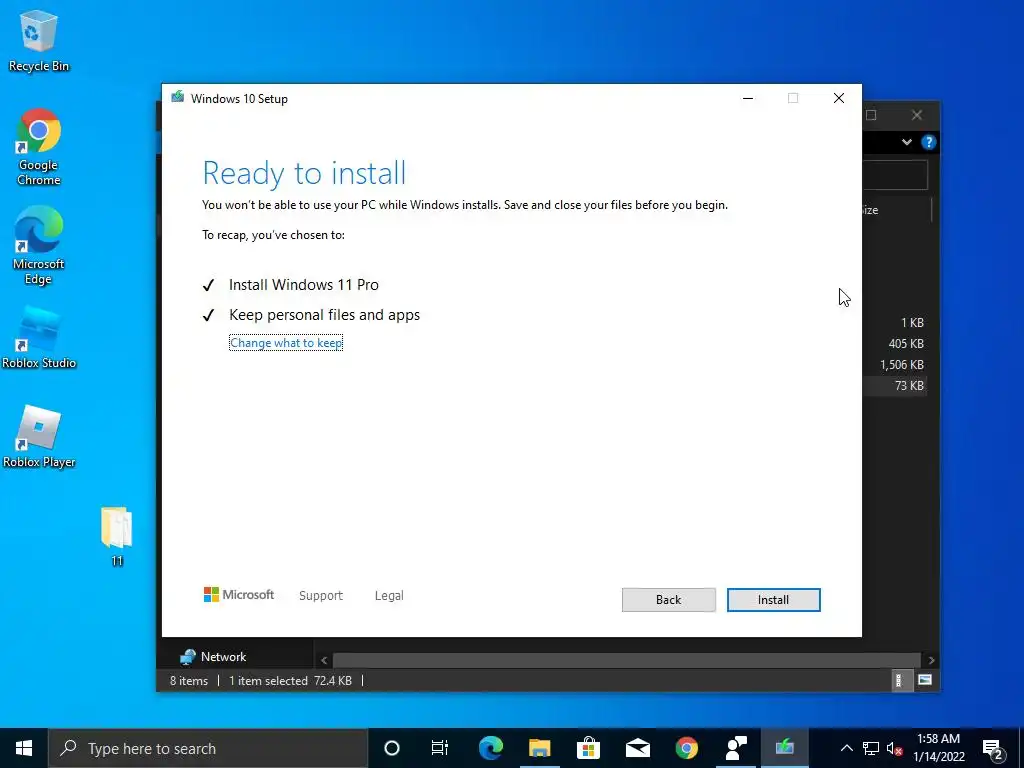The width and height of the screenshot is (1024, 768).
Task: Select the file row sized 1 KB
Action: tap(912, 323)
